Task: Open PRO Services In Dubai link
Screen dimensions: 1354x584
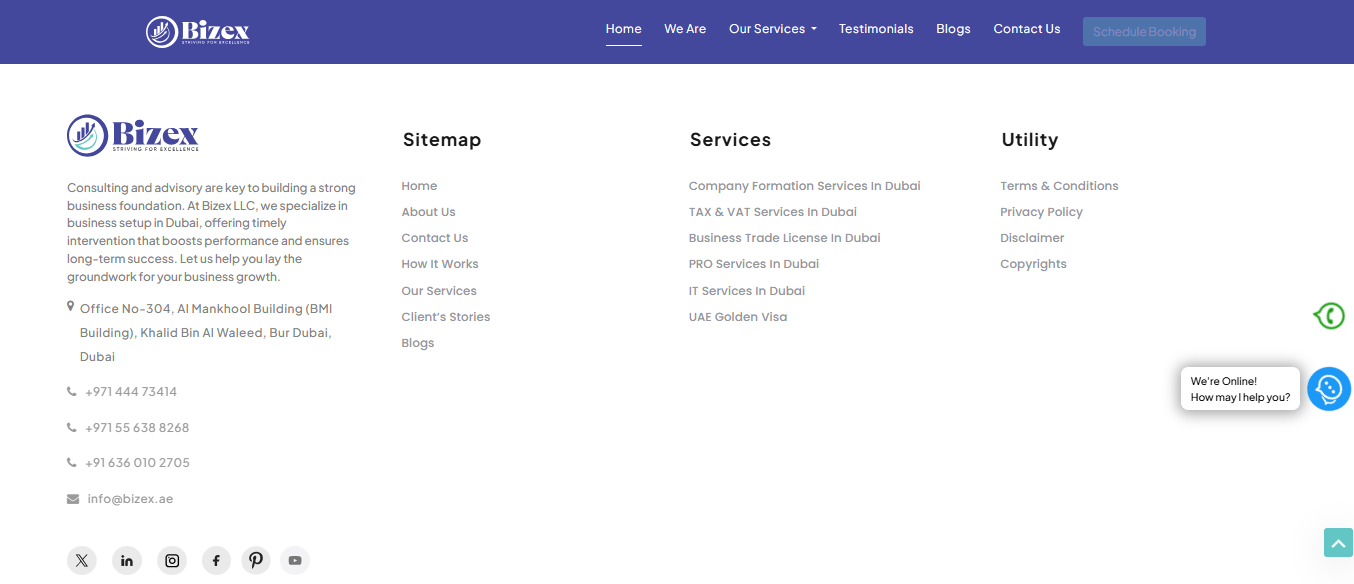Action: [754, 264]
